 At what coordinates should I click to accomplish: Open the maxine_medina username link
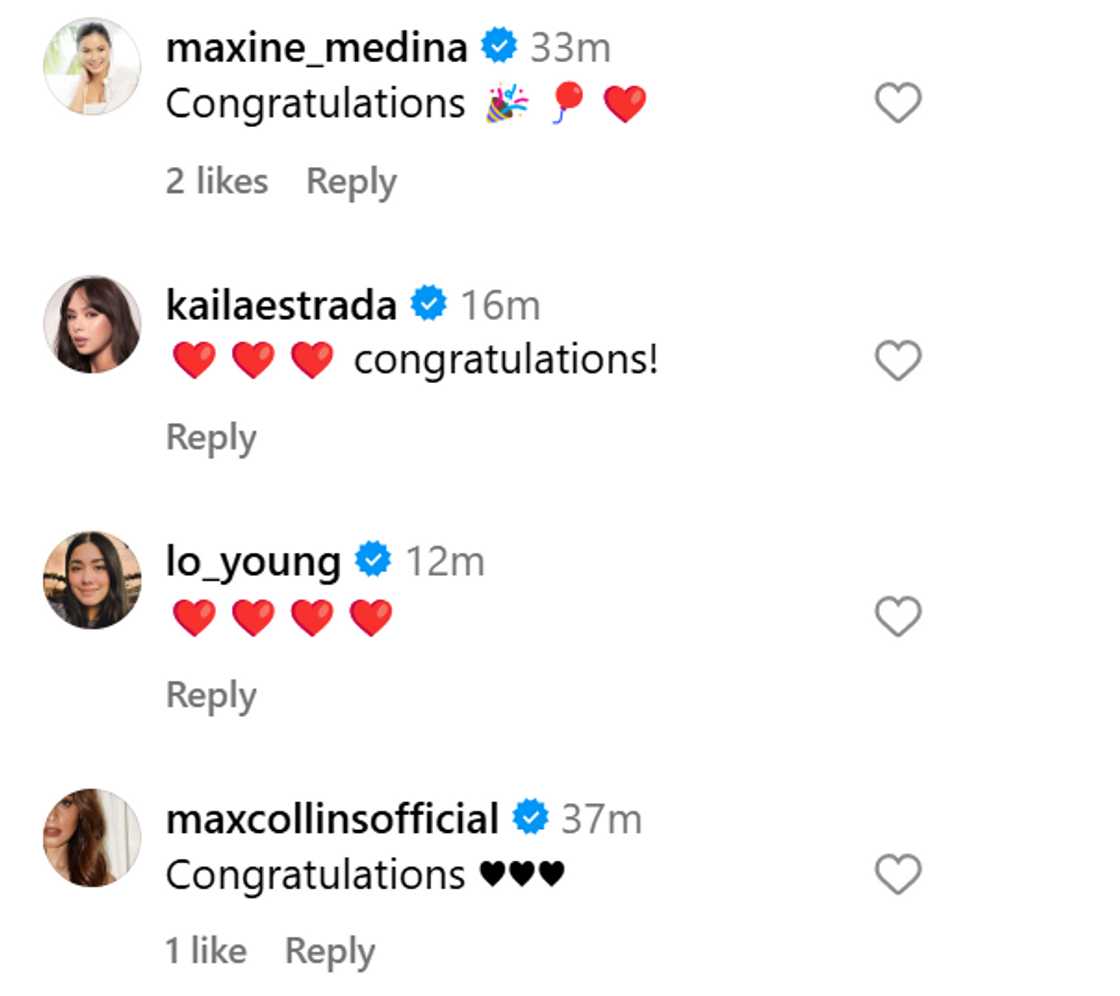click(316, 47)
